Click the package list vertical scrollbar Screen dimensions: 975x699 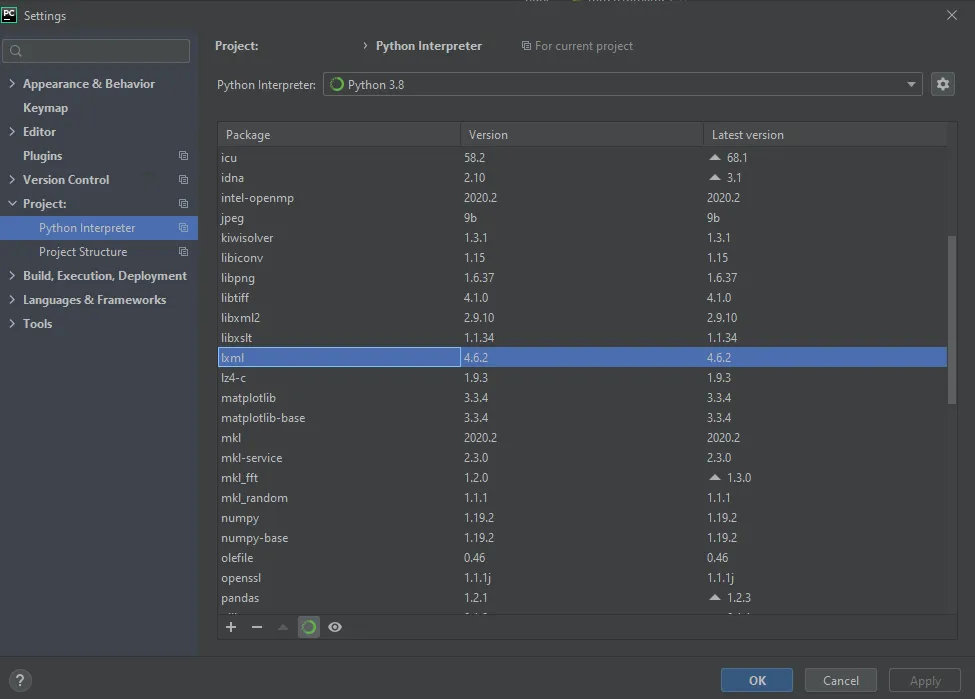(x=951, y=320)
